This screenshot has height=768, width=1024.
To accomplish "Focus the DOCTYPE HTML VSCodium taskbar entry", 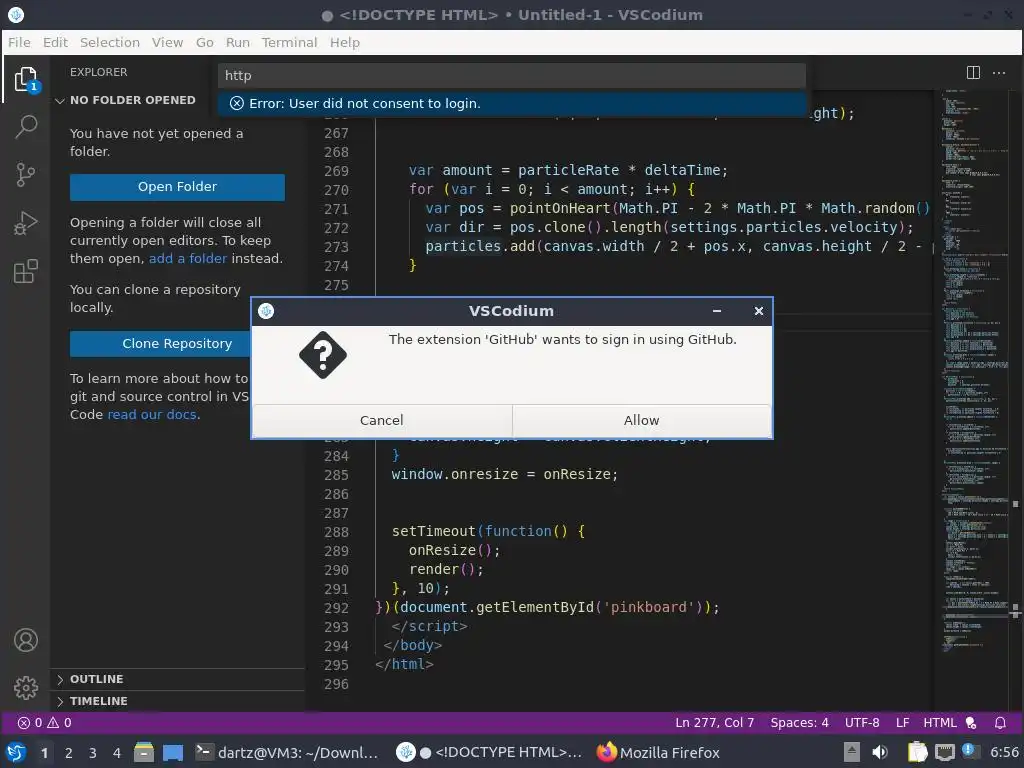I will [x=489, y=753].
